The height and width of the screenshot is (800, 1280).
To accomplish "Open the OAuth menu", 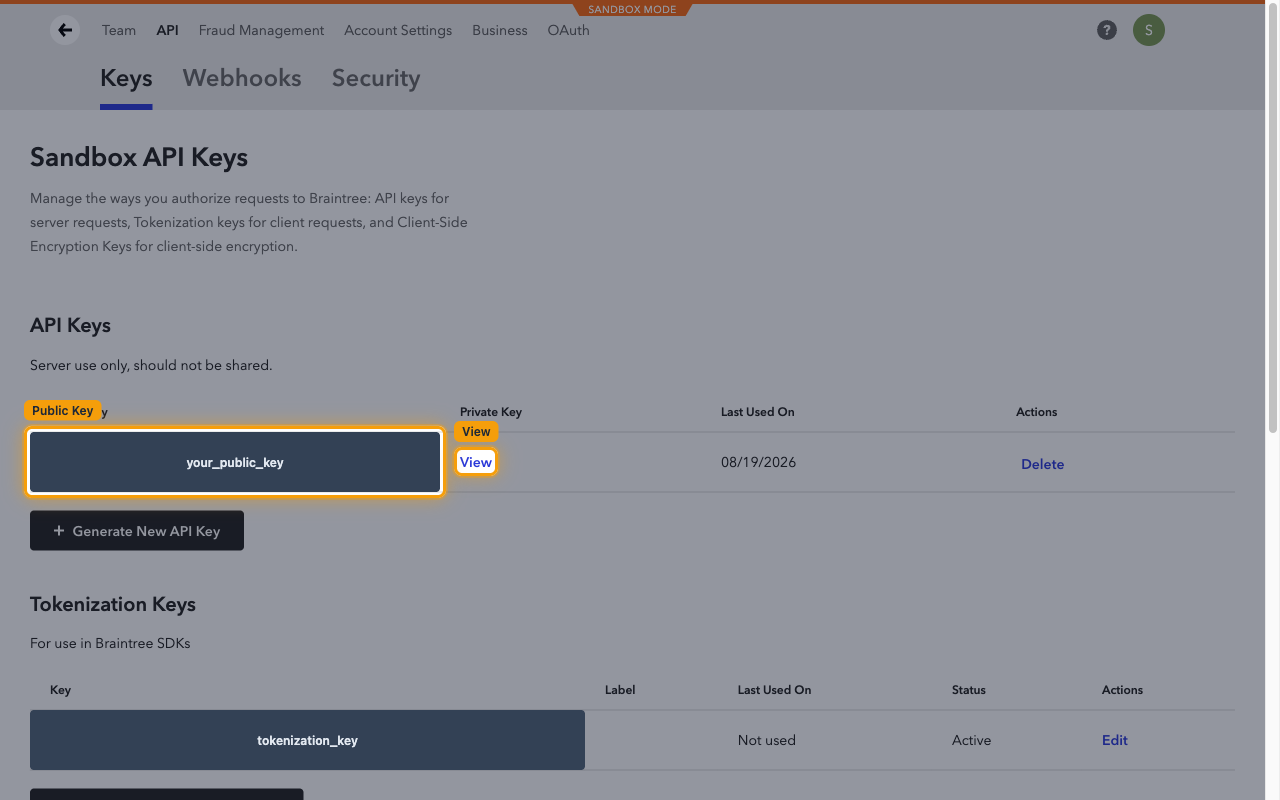I will click(569, 30).
